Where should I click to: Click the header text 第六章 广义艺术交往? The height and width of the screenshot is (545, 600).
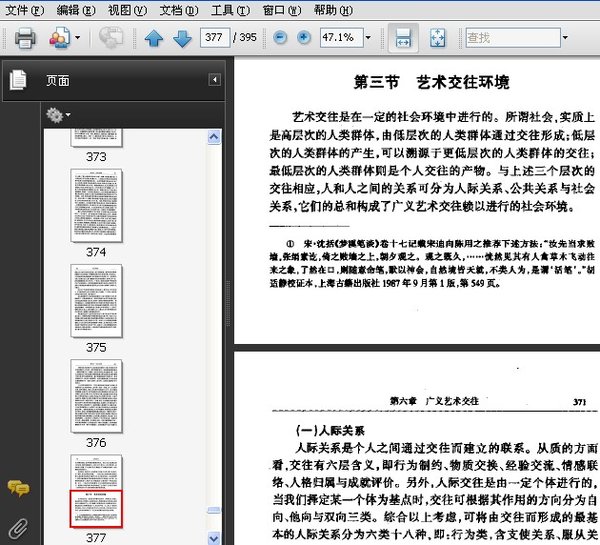tap(434, 401)
